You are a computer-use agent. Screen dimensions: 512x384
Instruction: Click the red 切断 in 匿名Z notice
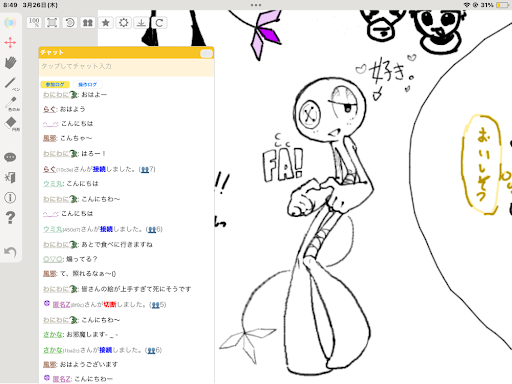pos(110,305)
